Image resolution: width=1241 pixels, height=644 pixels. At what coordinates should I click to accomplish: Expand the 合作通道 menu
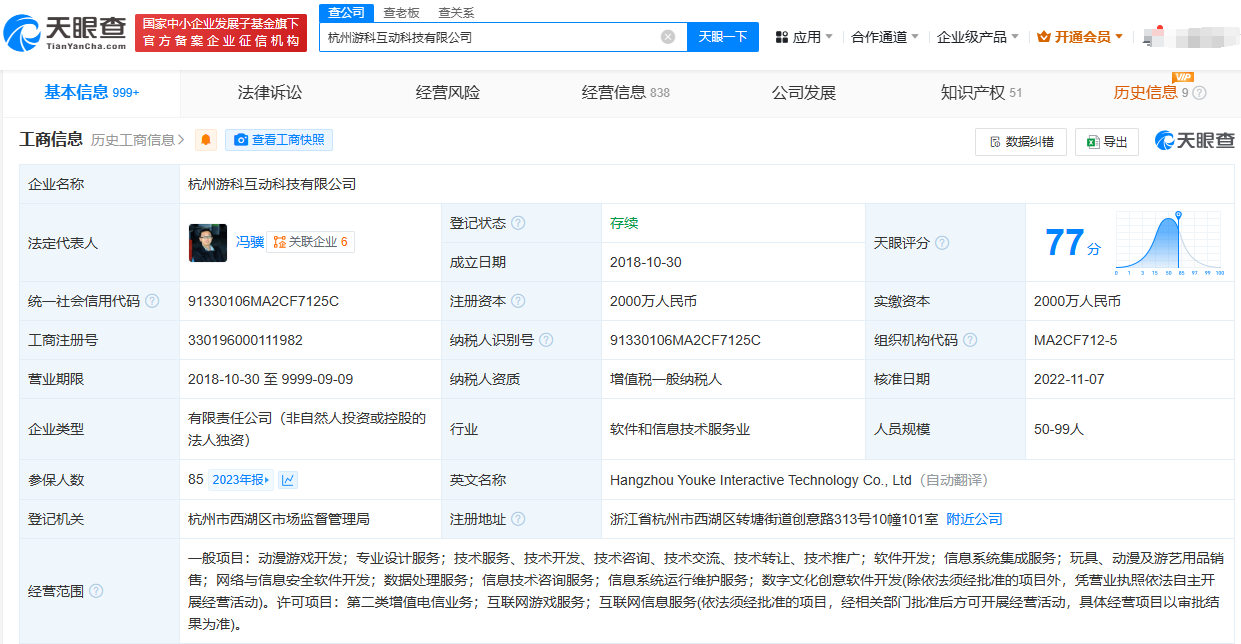coord(884,37)
